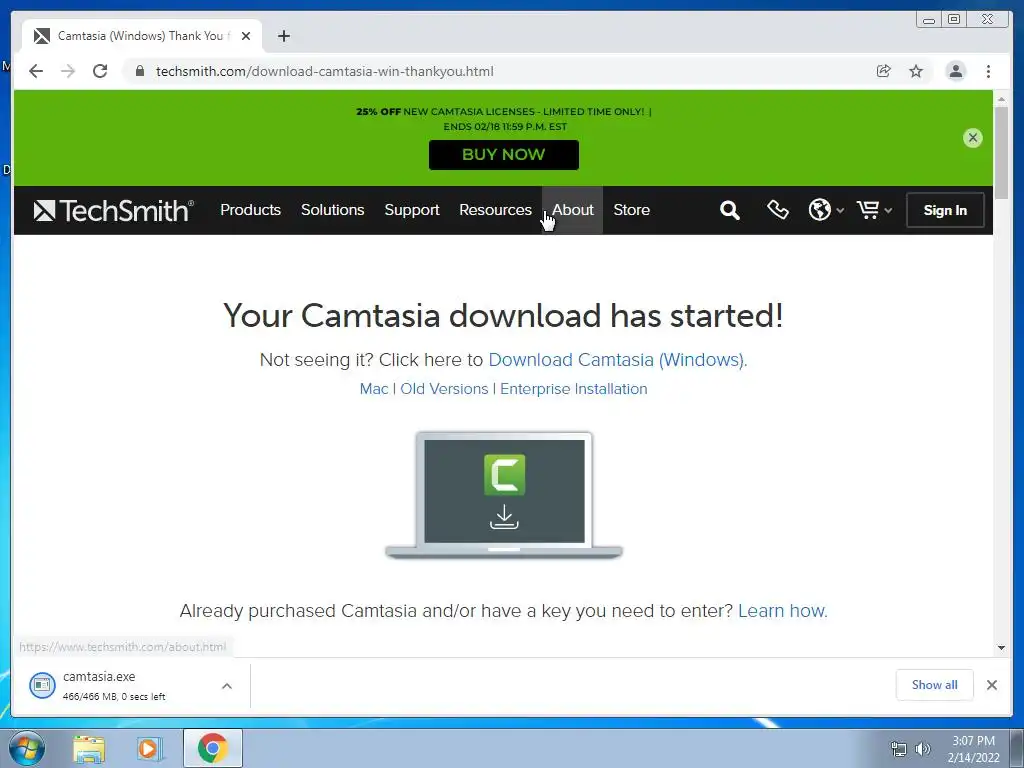The width and height of the screenshot is (1024, 768).
Task: Click the padlock site info icon
Action: (x=140, y=71)
